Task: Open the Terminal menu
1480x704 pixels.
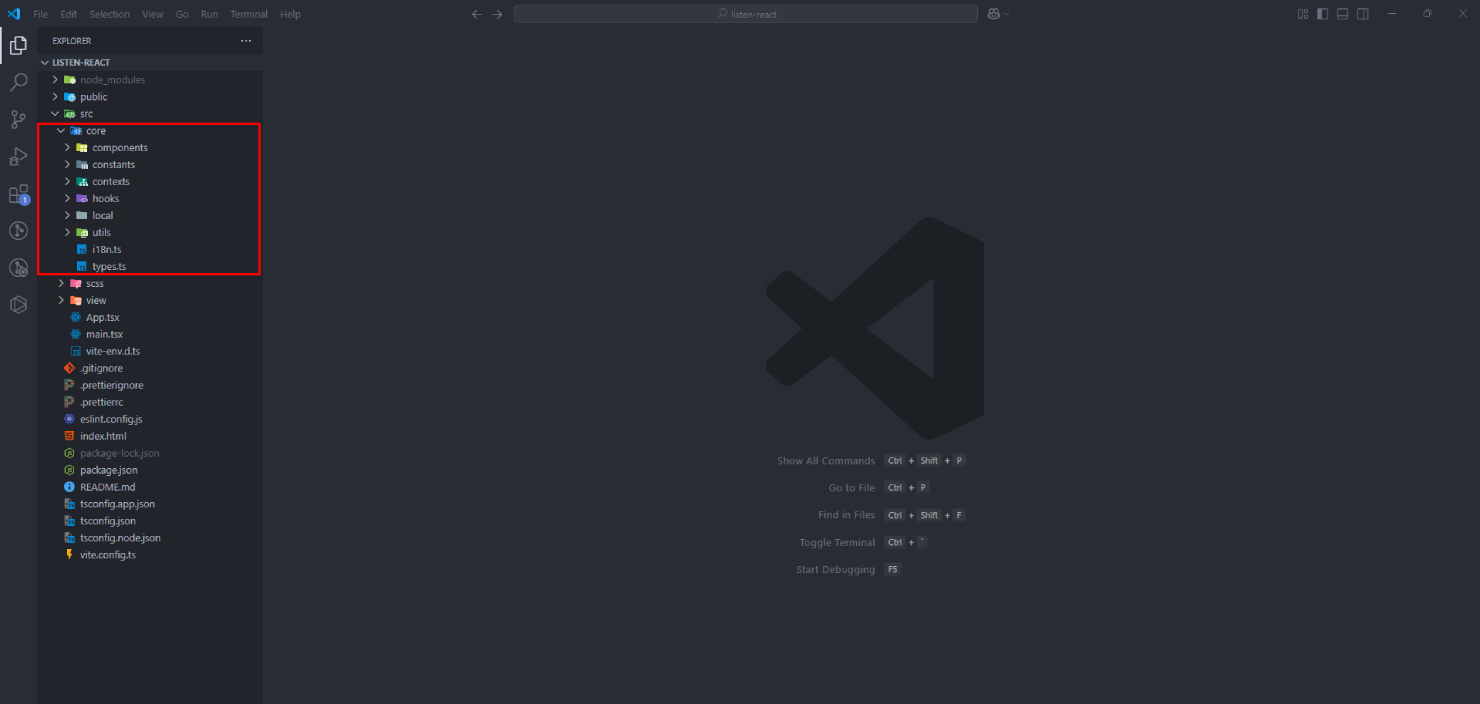Action: [248, 14]
